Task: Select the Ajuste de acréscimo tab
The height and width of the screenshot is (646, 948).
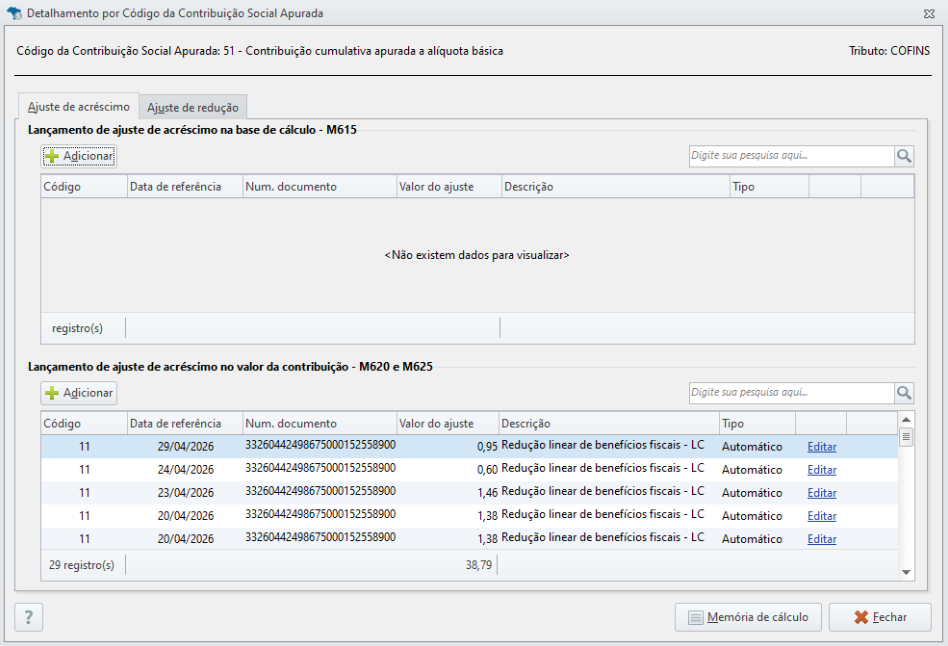Action: (x=79, y=106)
